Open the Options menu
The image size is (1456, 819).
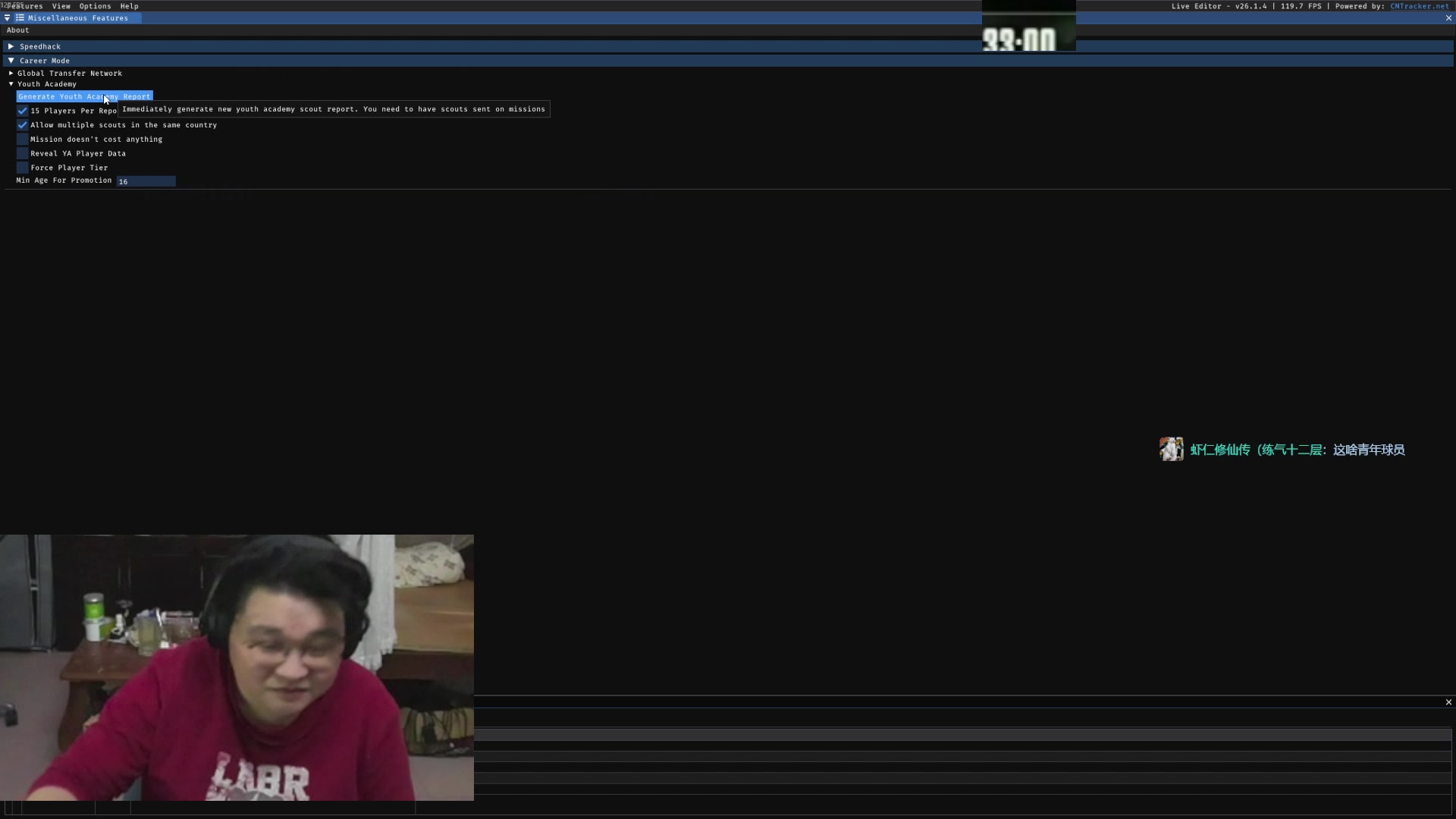point(95,6)
